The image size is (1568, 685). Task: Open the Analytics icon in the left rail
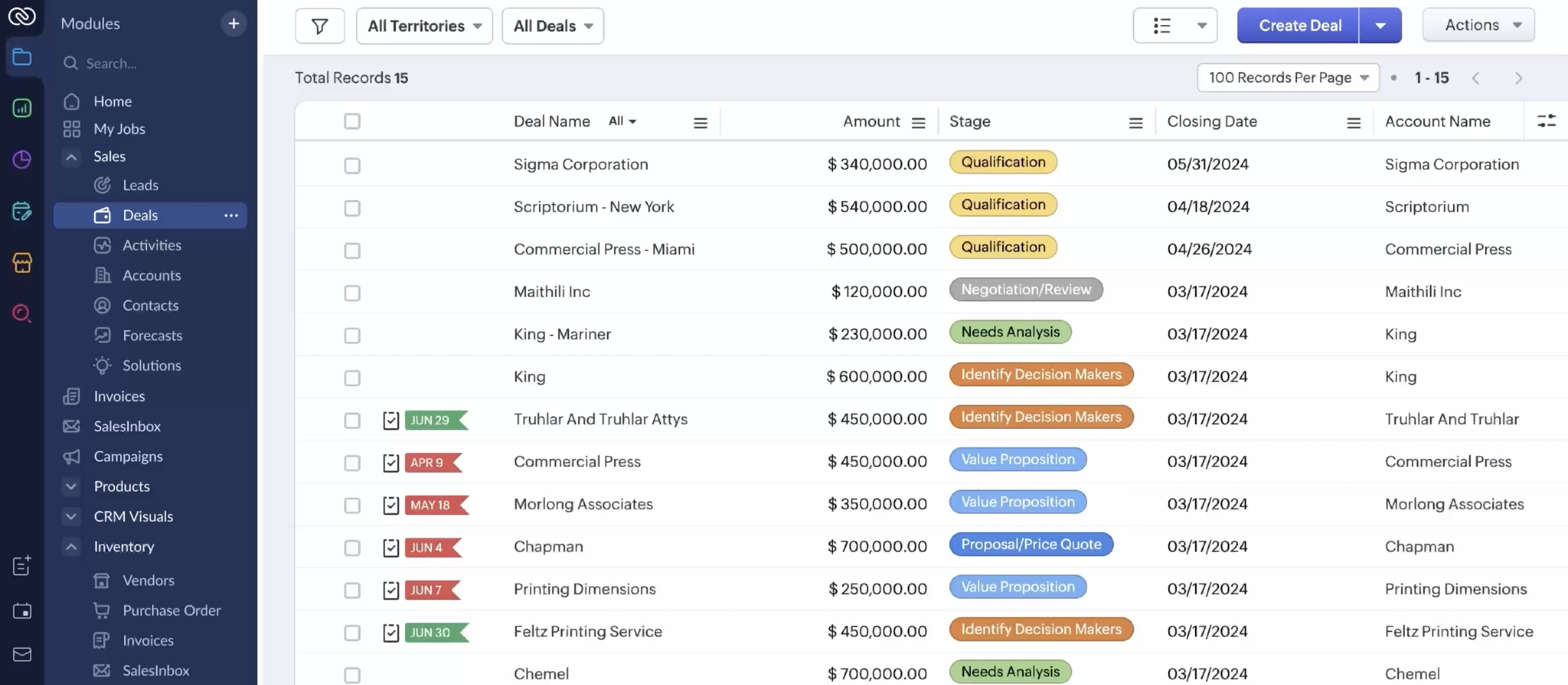[x=23, y=108]
